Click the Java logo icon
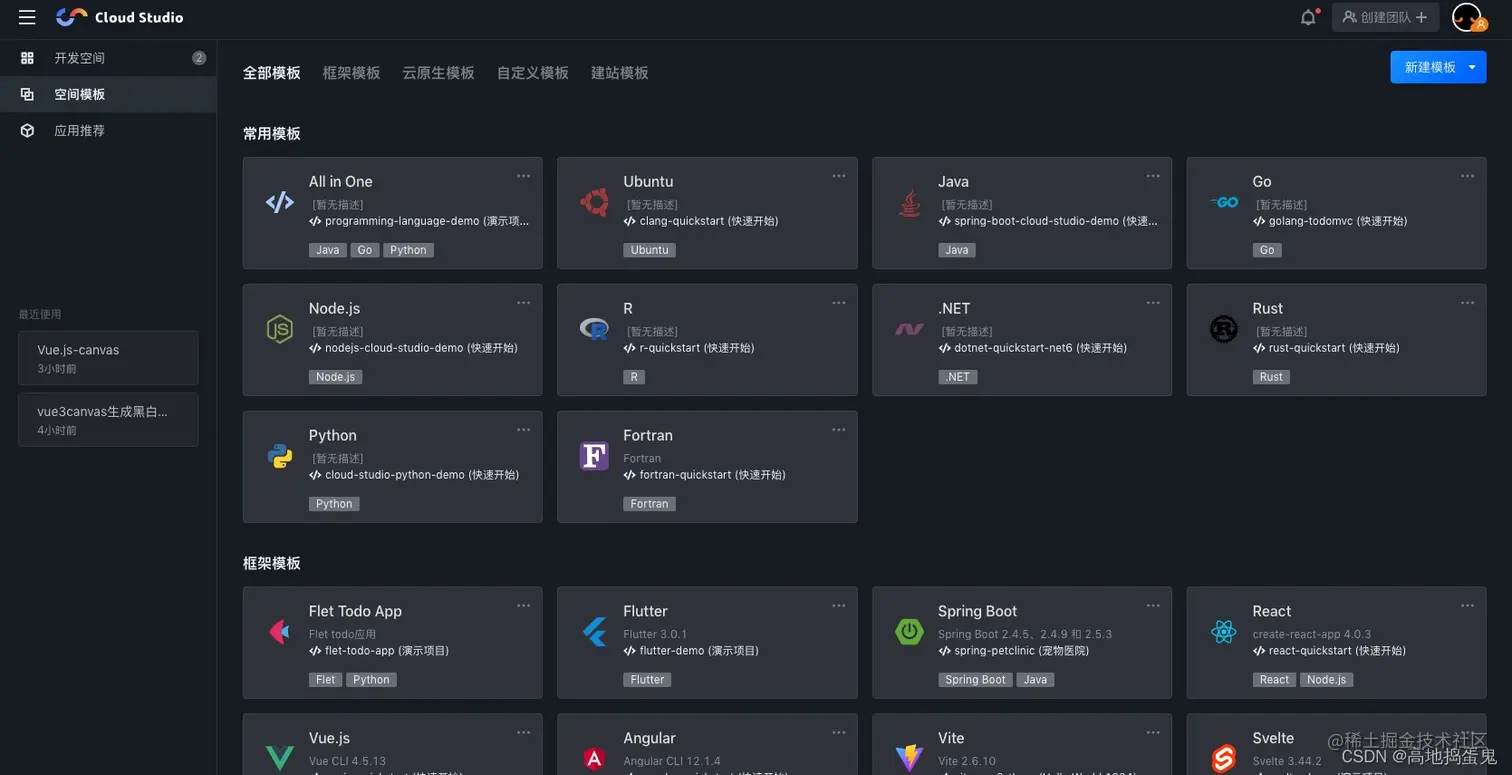 (909, 202)
